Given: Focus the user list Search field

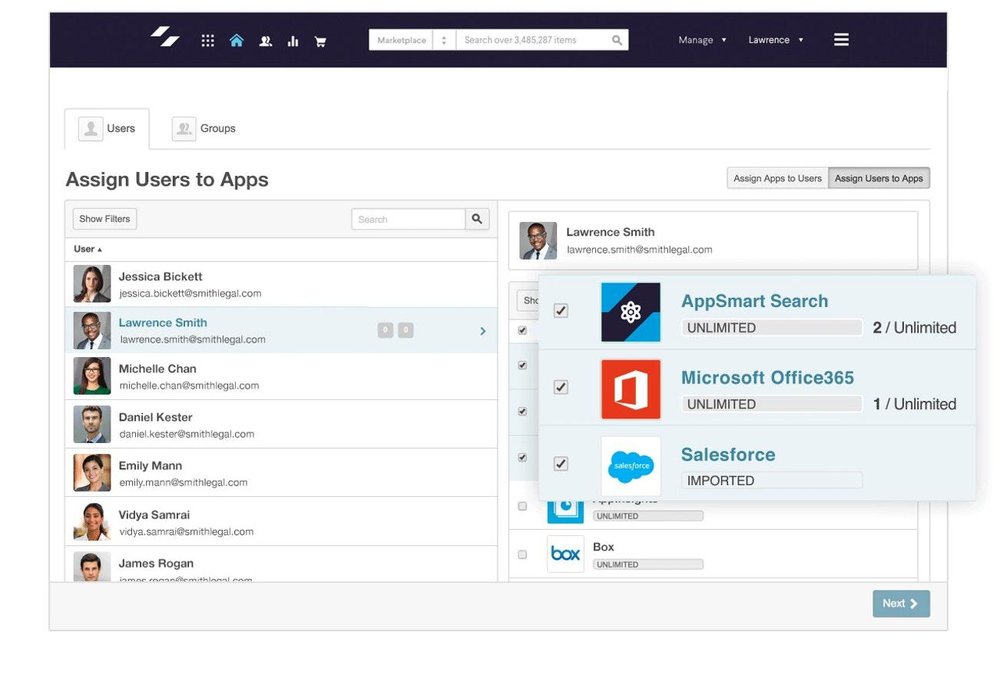Looking at the screenshot, I should pos(408,219).
